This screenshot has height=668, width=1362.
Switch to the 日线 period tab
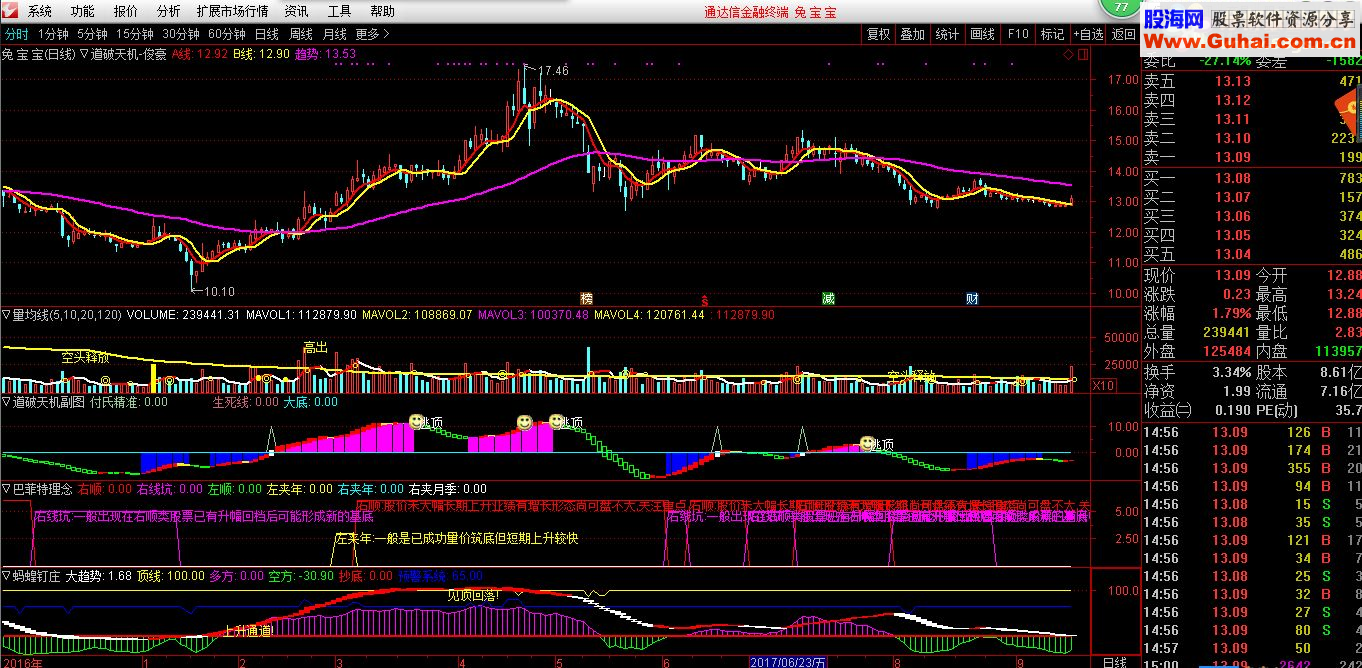click(266, 33)
